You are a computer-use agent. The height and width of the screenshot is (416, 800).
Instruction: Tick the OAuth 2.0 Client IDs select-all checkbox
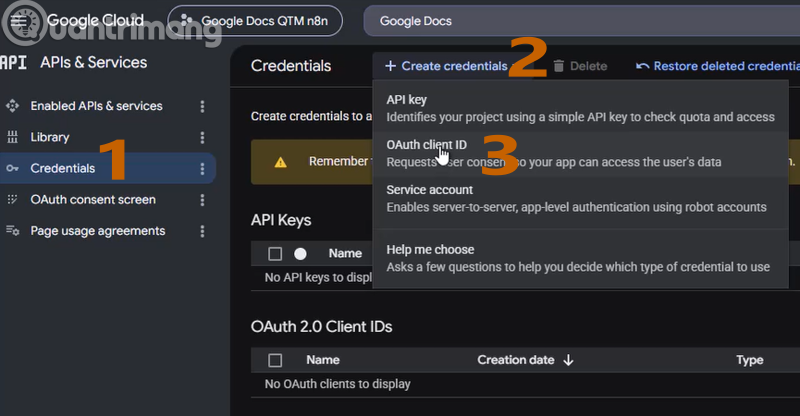(x=275, y=360)
